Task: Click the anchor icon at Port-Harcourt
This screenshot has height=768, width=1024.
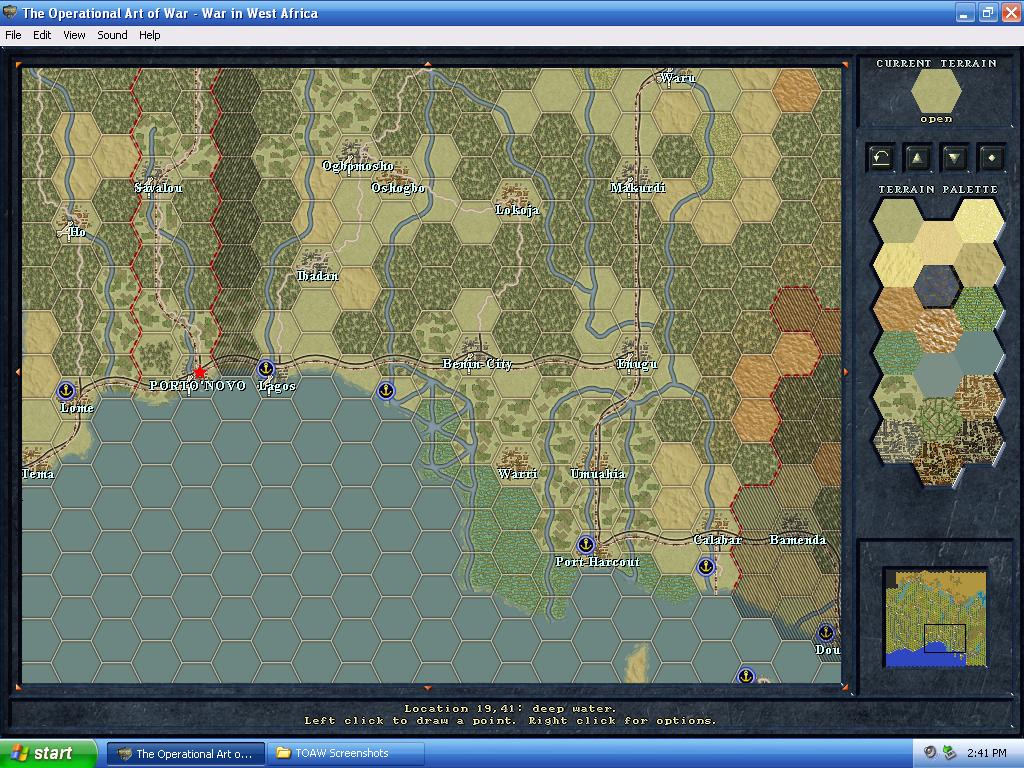Action: tap(586, 544)
